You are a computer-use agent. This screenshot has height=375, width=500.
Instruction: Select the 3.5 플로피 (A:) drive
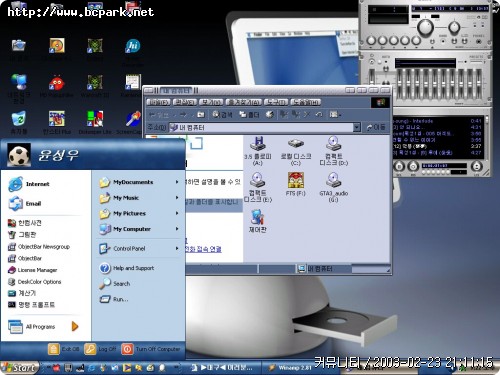click(x=258, y=151)
